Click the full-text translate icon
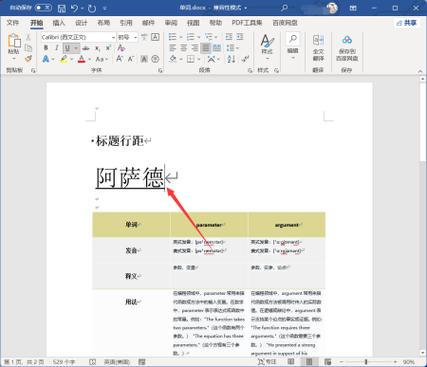This screenshot has height=367, width=427. 318,48
